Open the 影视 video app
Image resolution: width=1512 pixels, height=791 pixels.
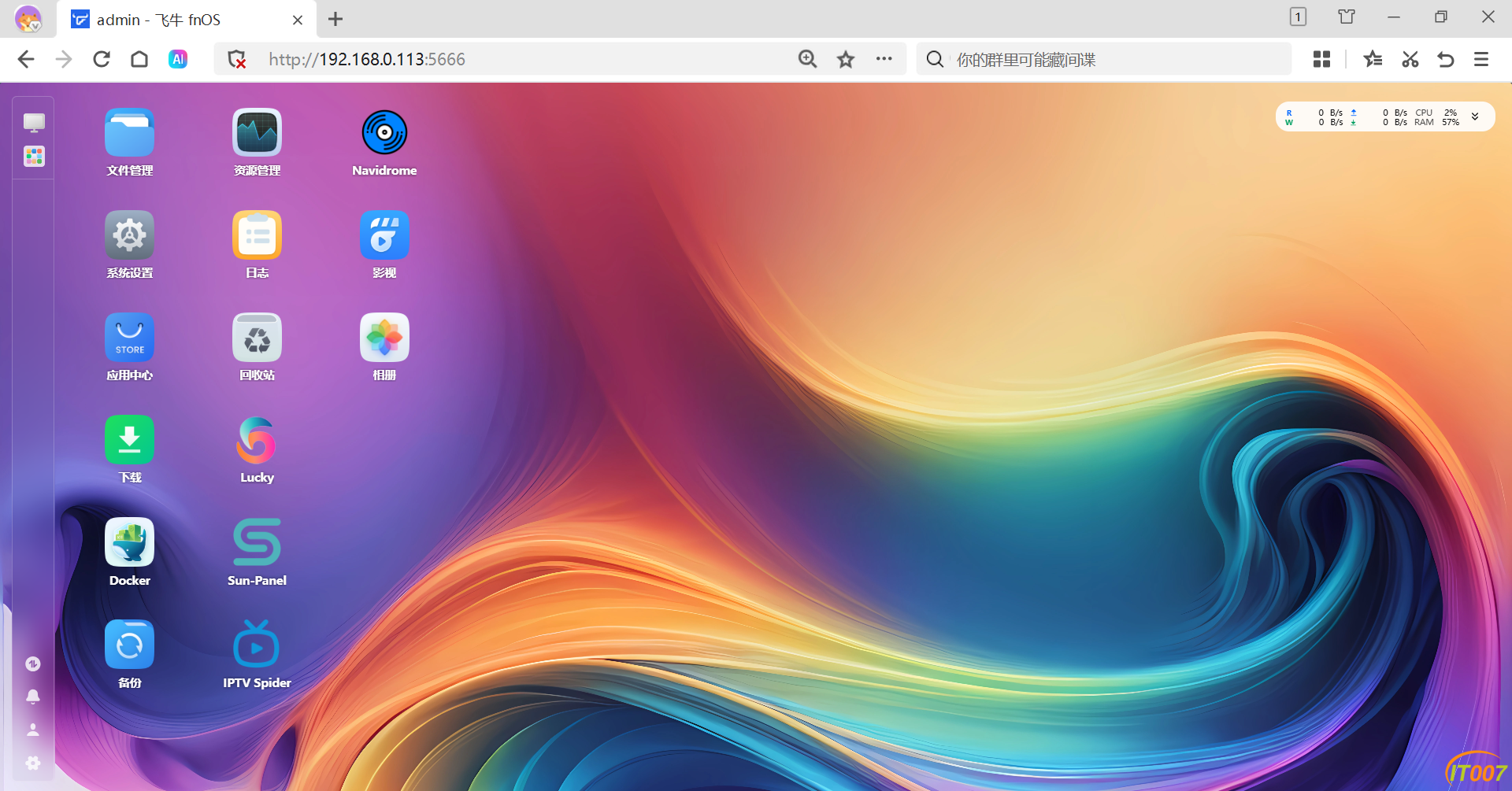[384, 235]
